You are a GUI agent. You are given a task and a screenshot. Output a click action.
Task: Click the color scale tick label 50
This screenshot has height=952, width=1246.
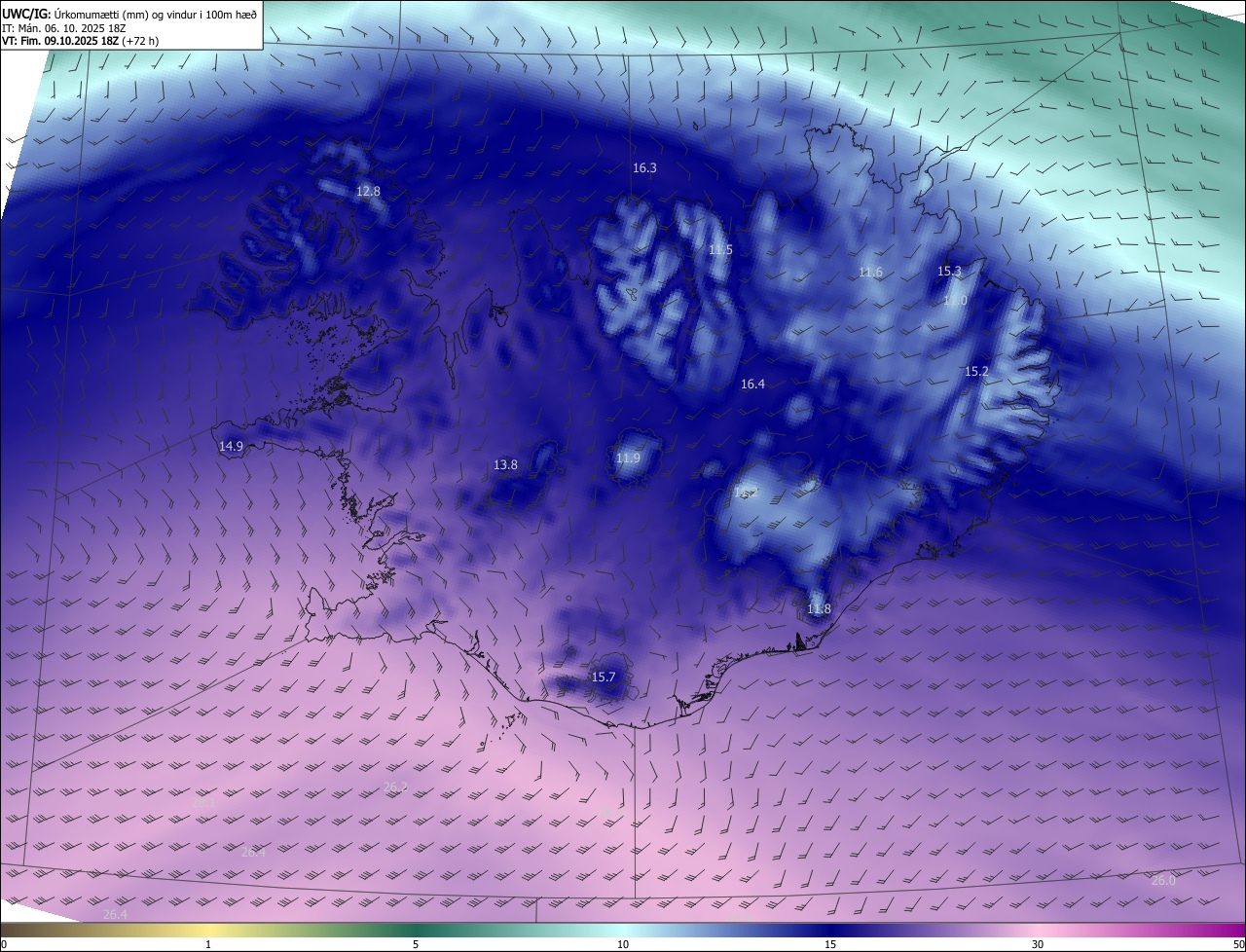coord(1238,944)
